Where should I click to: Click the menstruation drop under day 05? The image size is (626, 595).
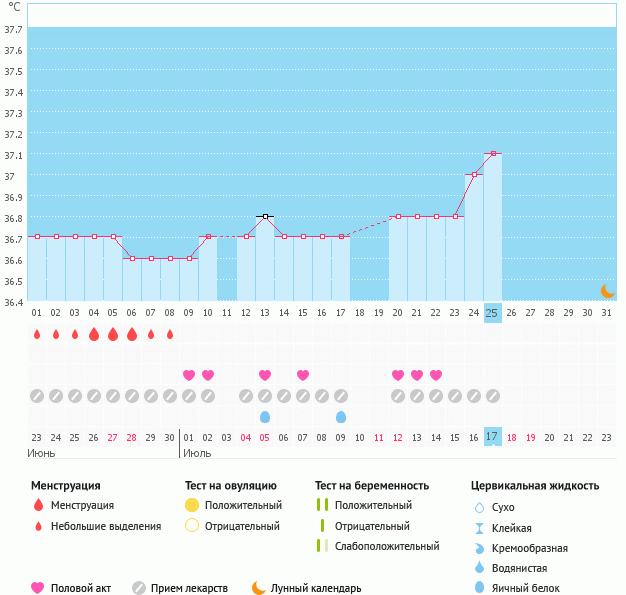[x=113, y=334]
